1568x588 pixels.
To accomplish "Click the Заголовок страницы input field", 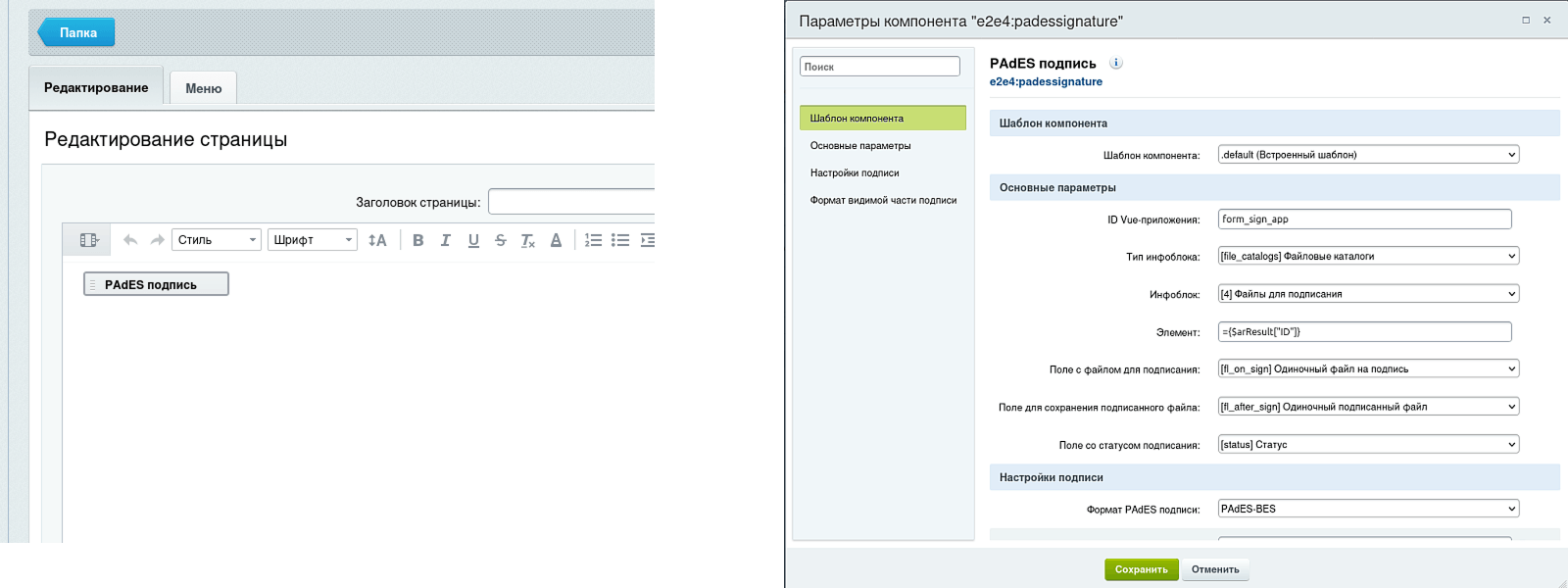I will point(571,202).
